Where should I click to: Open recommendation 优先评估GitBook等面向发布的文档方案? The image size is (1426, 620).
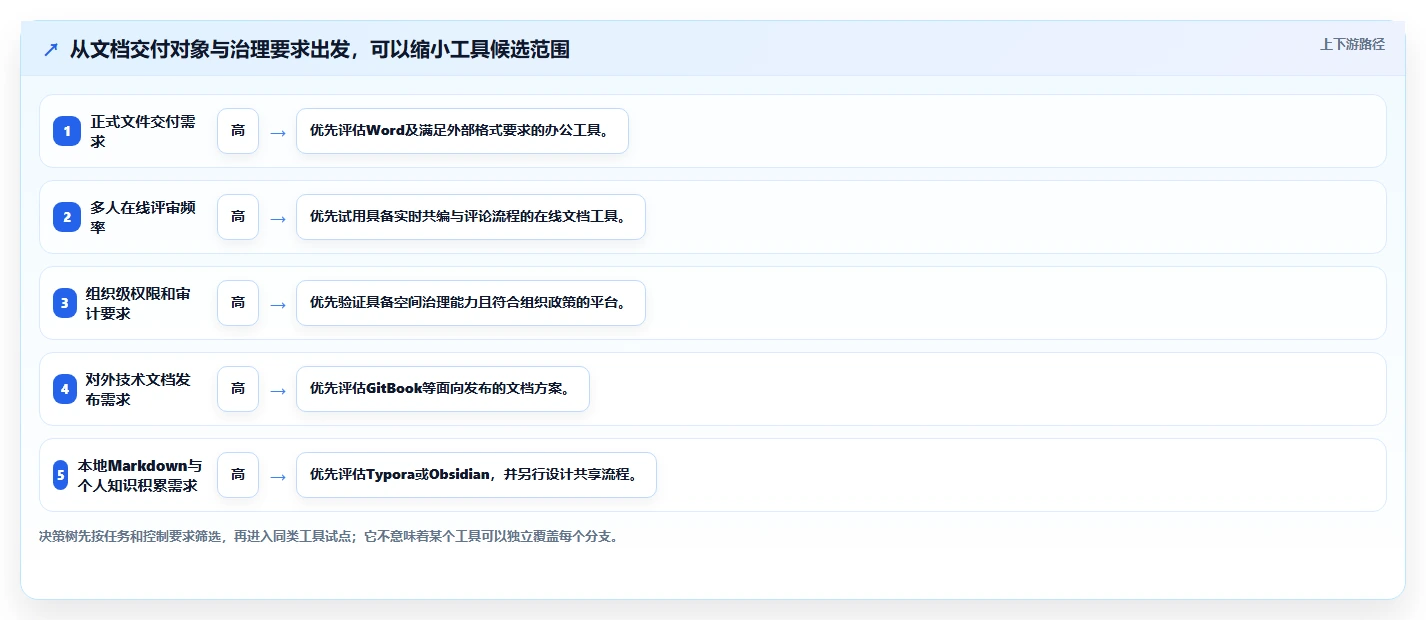[x=443, y=389]
